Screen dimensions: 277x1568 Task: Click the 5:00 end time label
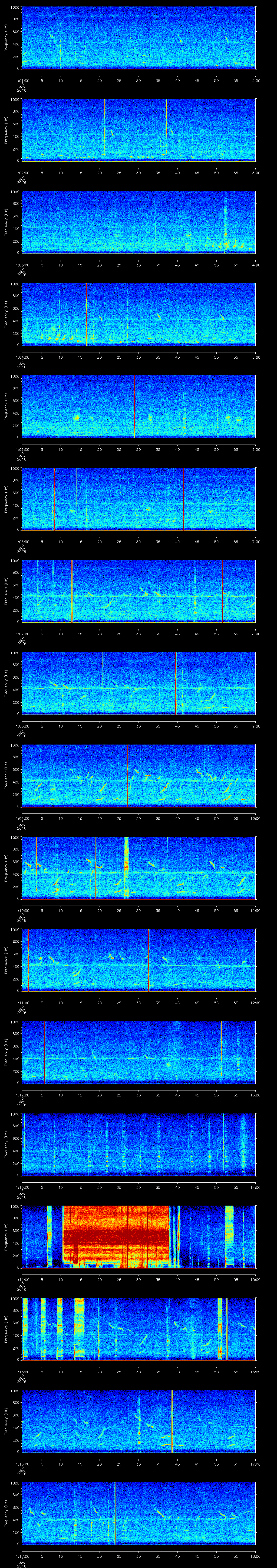click(256, 357)
